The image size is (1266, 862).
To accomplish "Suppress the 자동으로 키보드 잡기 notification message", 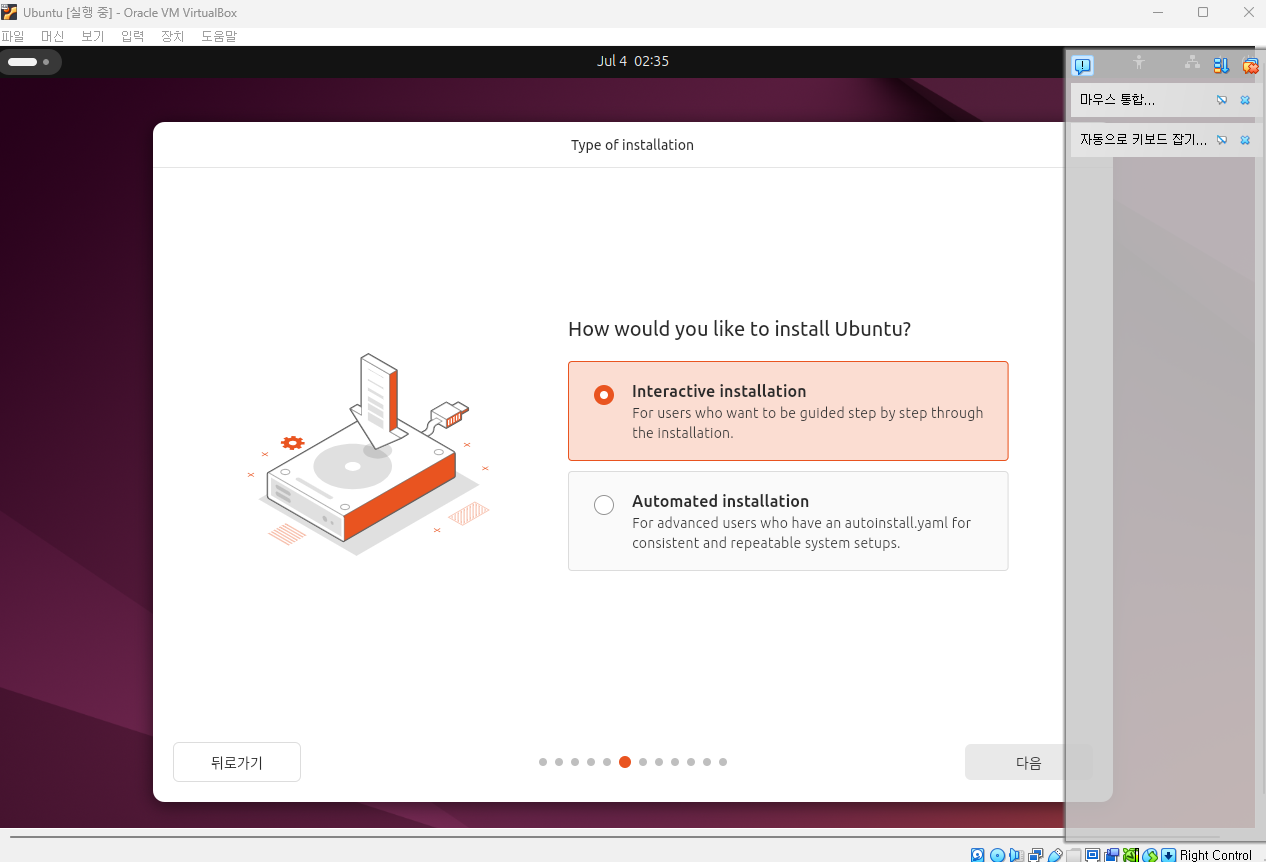I will (1221, 140).
